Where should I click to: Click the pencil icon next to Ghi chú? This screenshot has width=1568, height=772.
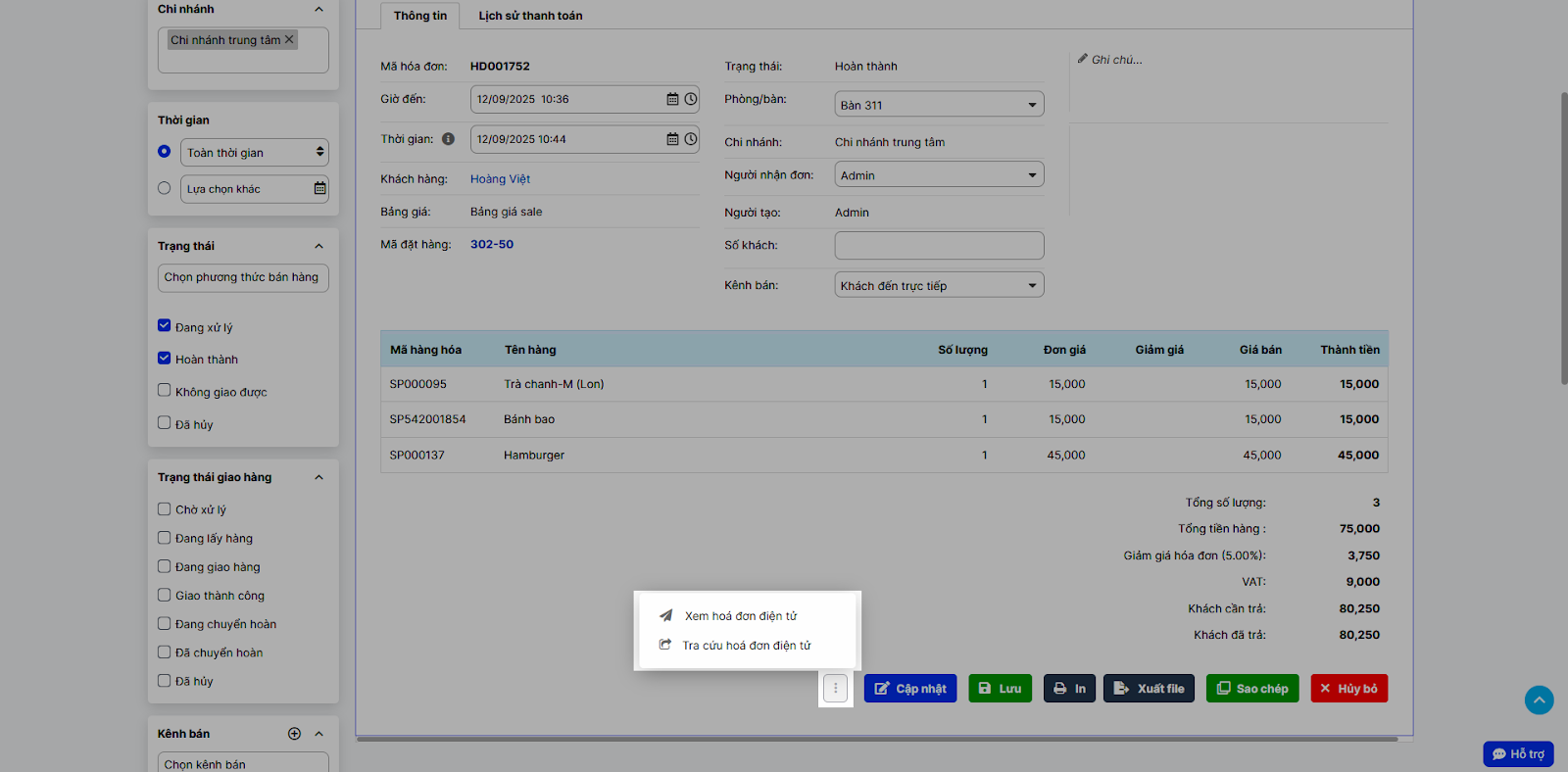(x=1083, y=59)
